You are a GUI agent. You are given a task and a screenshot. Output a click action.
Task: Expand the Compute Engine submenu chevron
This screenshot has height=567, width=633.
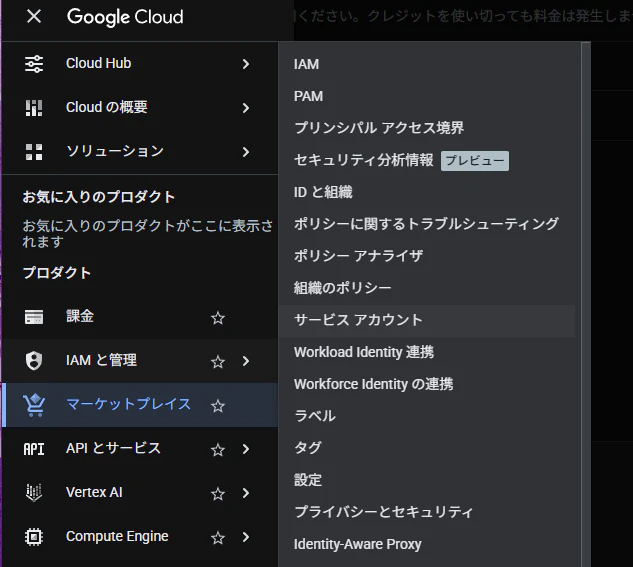245,537
